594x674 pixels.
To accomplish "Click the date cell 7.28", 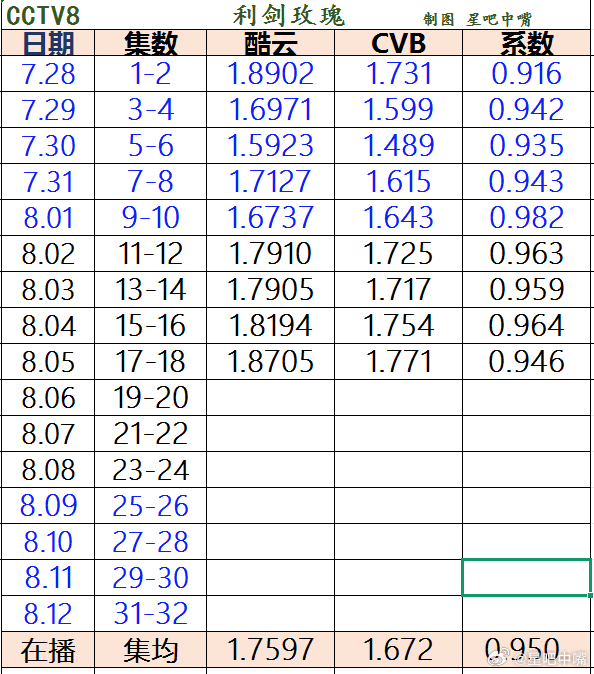I will (48, 74).
